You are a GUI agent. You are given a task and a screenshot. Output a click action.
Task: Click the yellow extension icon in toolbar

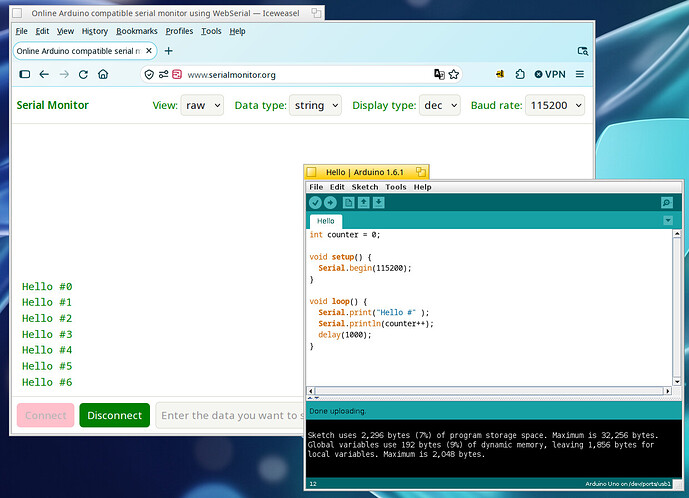pyautogui.click(x=500, y=74)
